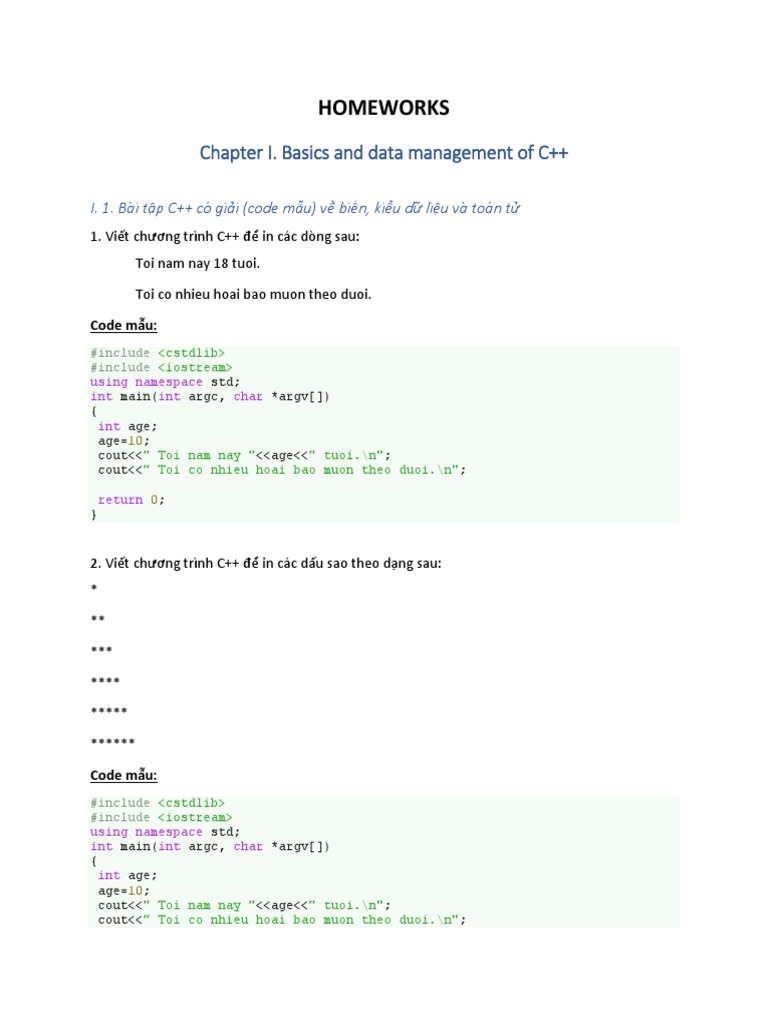Viewport: 768px width, 1024px height.
Task: Click the HOMEWORKS title heading
Action: pyautogui.click(x=383, y=108)
